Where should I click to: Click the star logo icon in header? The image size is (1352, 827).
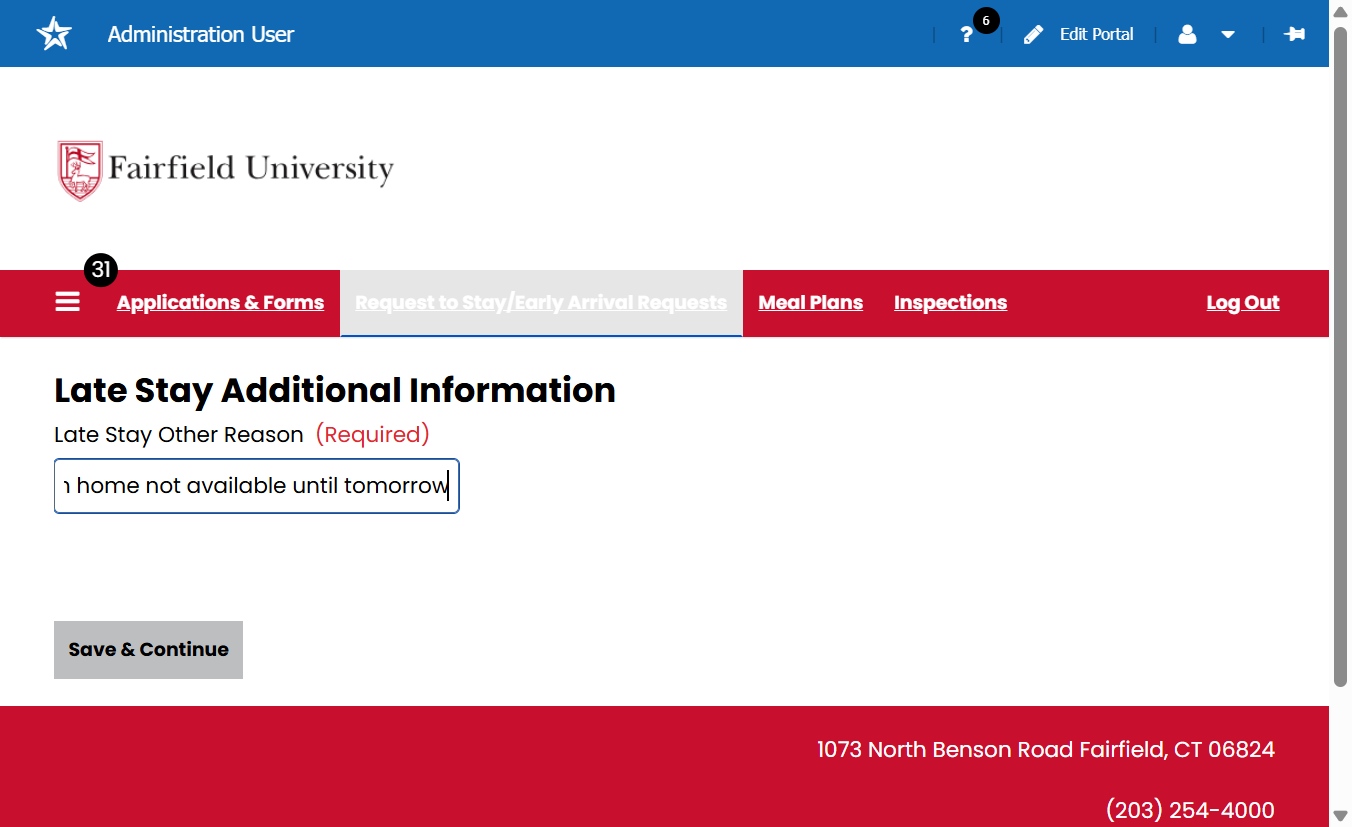point(54,34)
